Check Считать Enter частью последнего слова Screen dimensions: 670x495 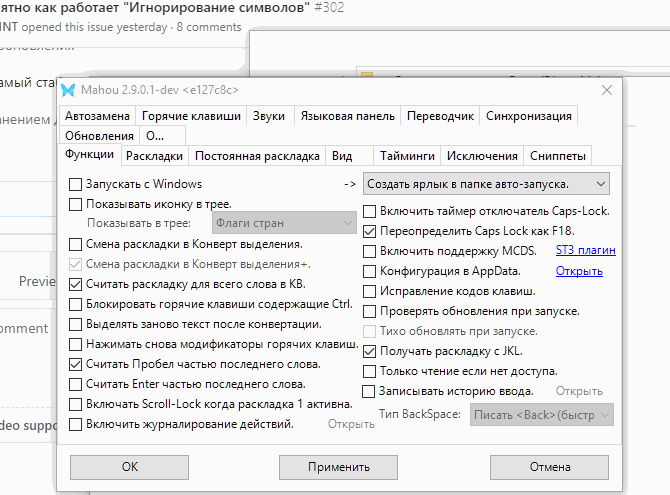coord(75,385)
